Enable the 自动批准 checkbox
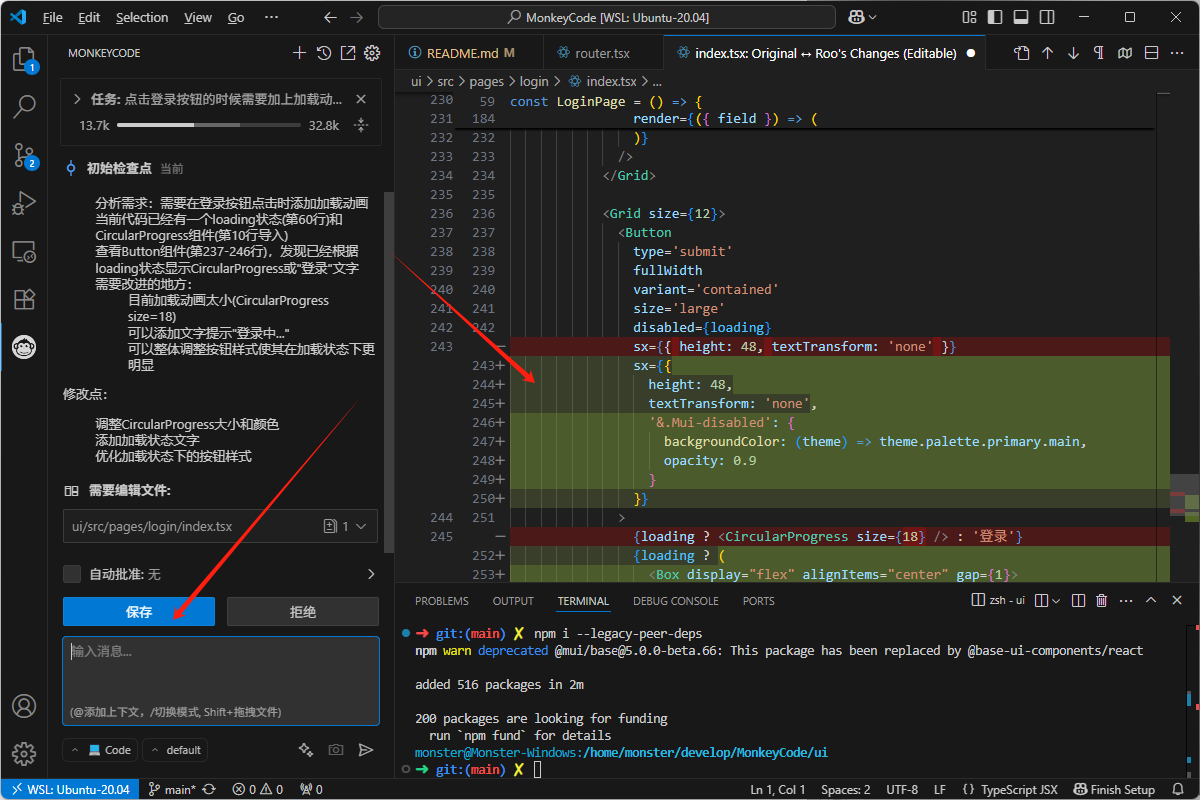Image resolution: width=1200 pixels, height=800 pixels. [72, 574]
